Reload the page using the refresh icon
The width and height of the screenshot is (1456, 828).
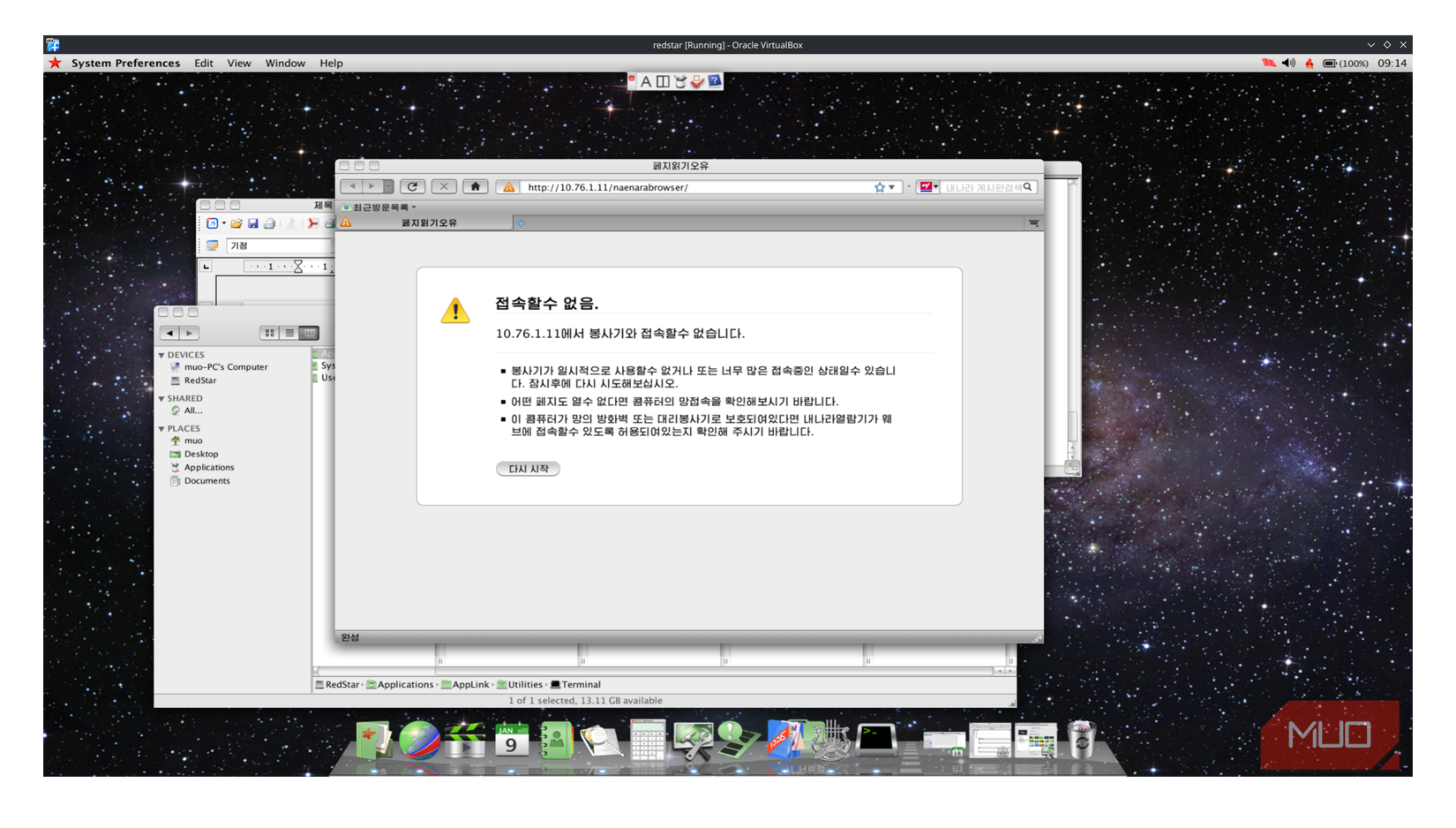tap(412, 186)
